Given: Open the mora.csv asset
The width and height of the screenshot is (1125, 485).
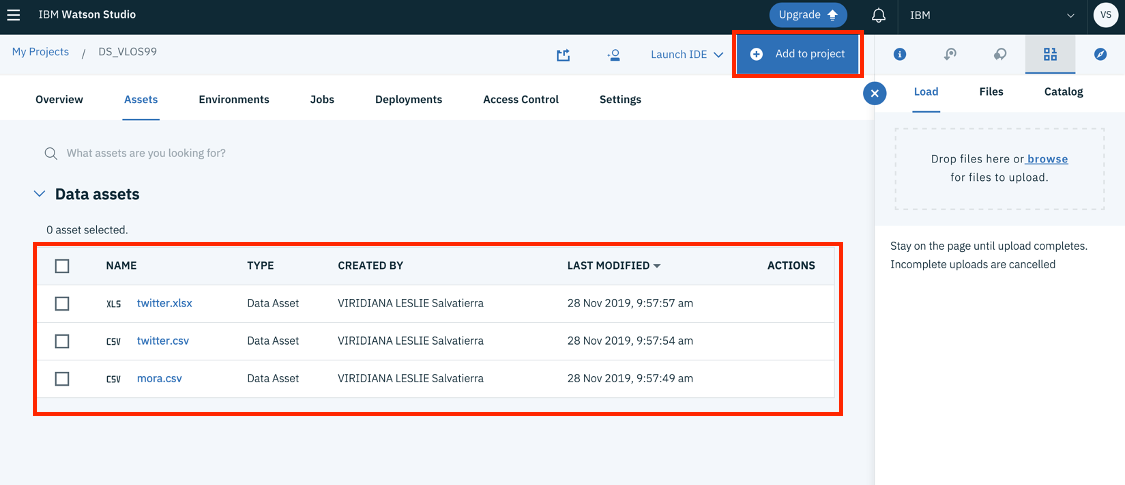Looking at the screenshot, I should pyautogui.click(x=159, y=378).
